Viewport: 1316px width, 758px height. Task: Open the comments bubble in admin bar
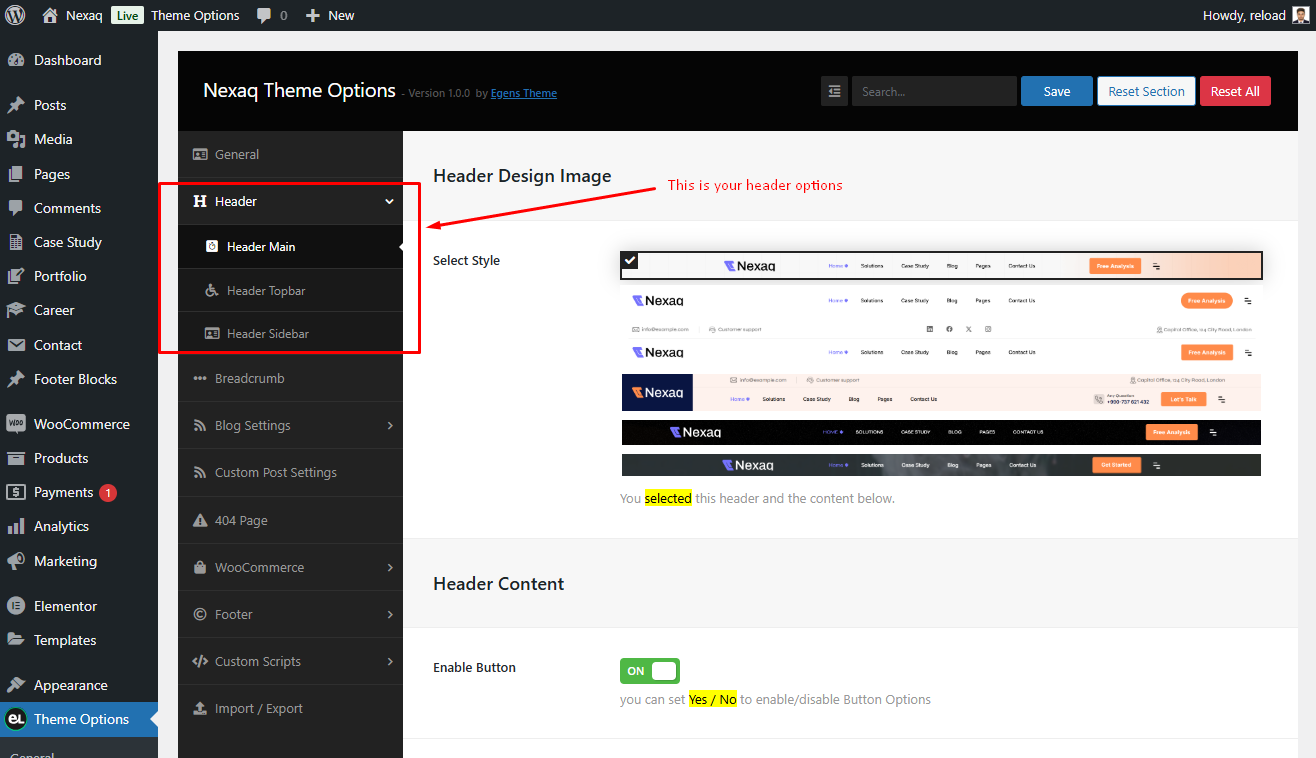click(x=264, y=16)
